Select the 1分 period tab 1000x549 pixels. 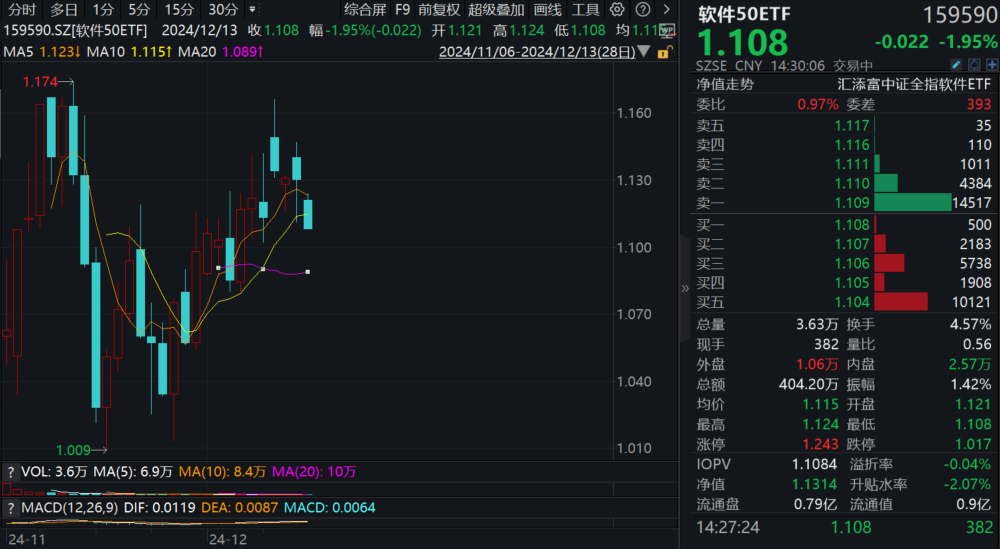tap(103, 10)
